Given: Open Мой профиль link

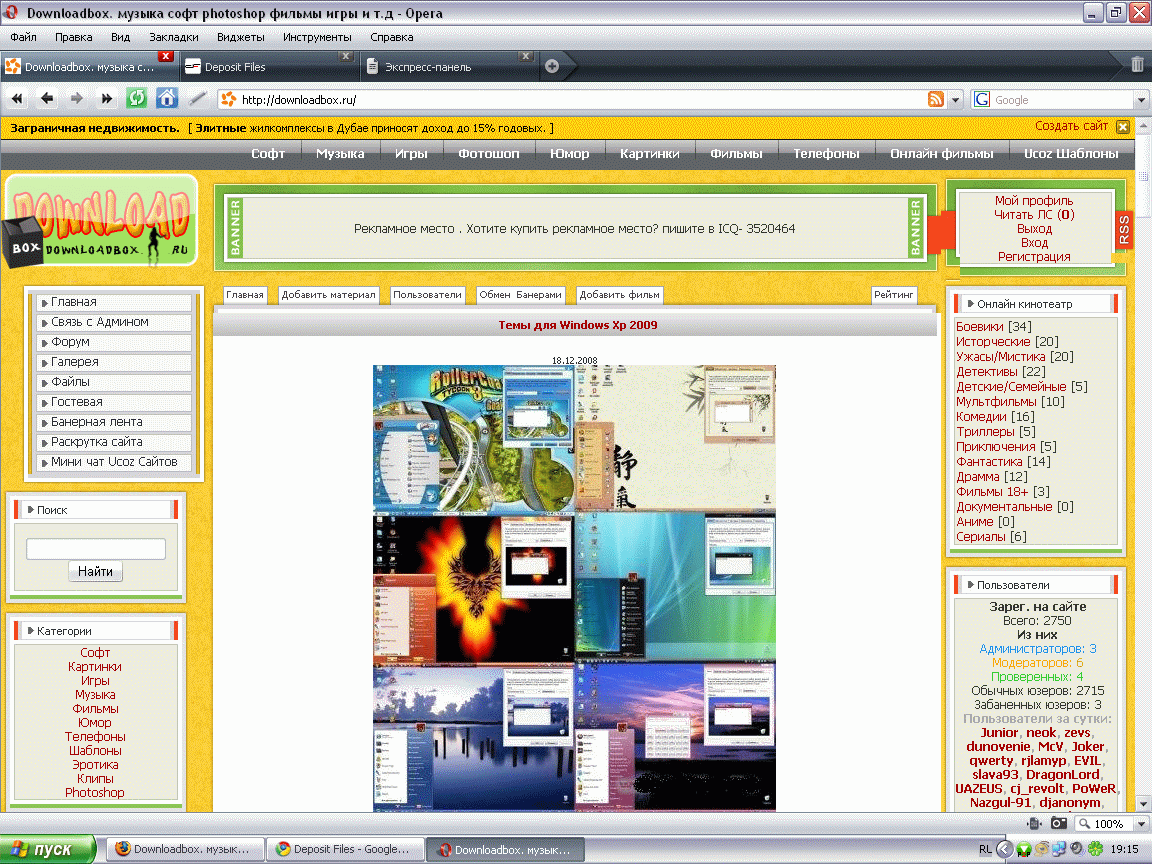Looking at the screenshot, I should 1034,201.
